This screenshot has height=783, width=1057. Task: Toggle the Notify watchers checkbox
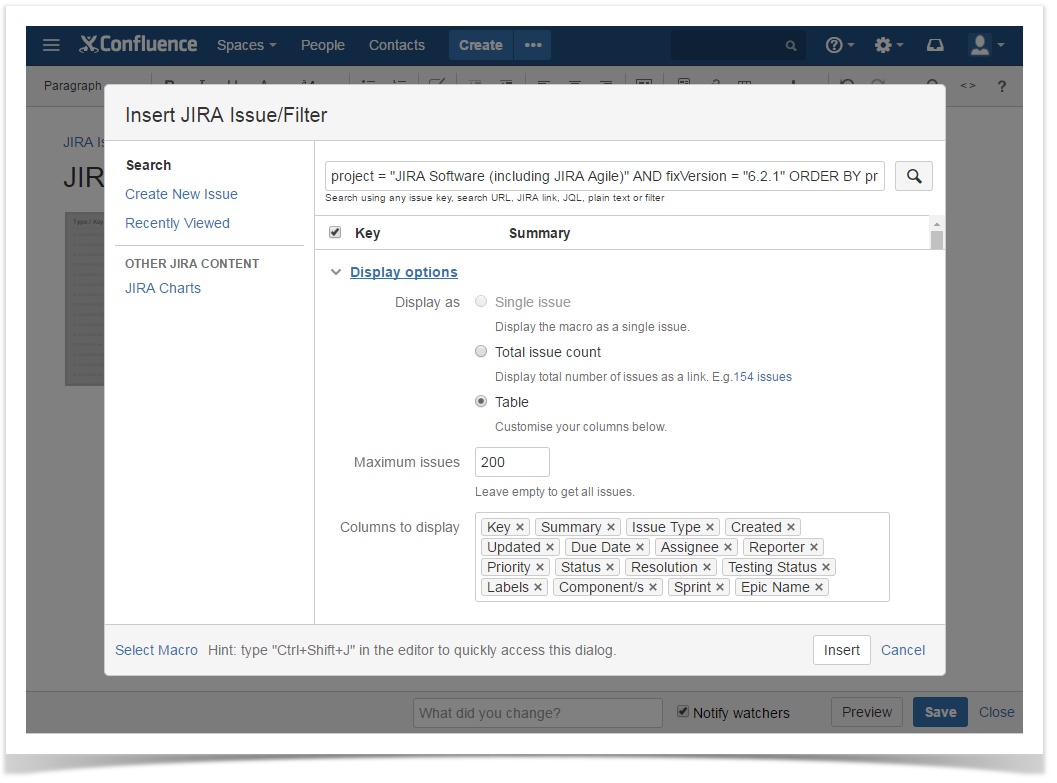pyautogui.click(x=683, y=712)
